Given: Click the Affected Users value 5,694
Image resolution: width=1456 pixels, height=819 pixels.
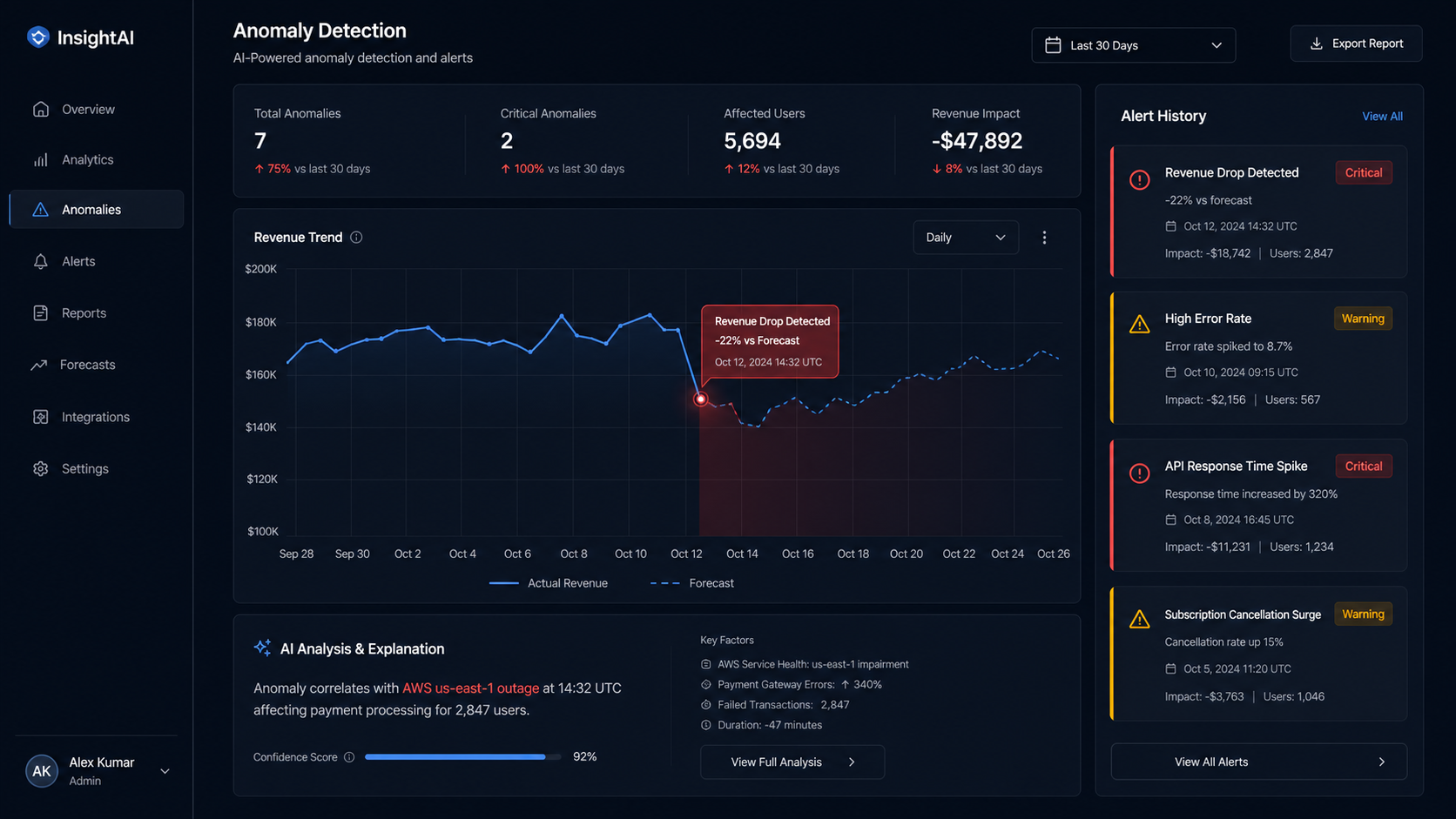Looking at the screenshot, I should tap(752, 141).
